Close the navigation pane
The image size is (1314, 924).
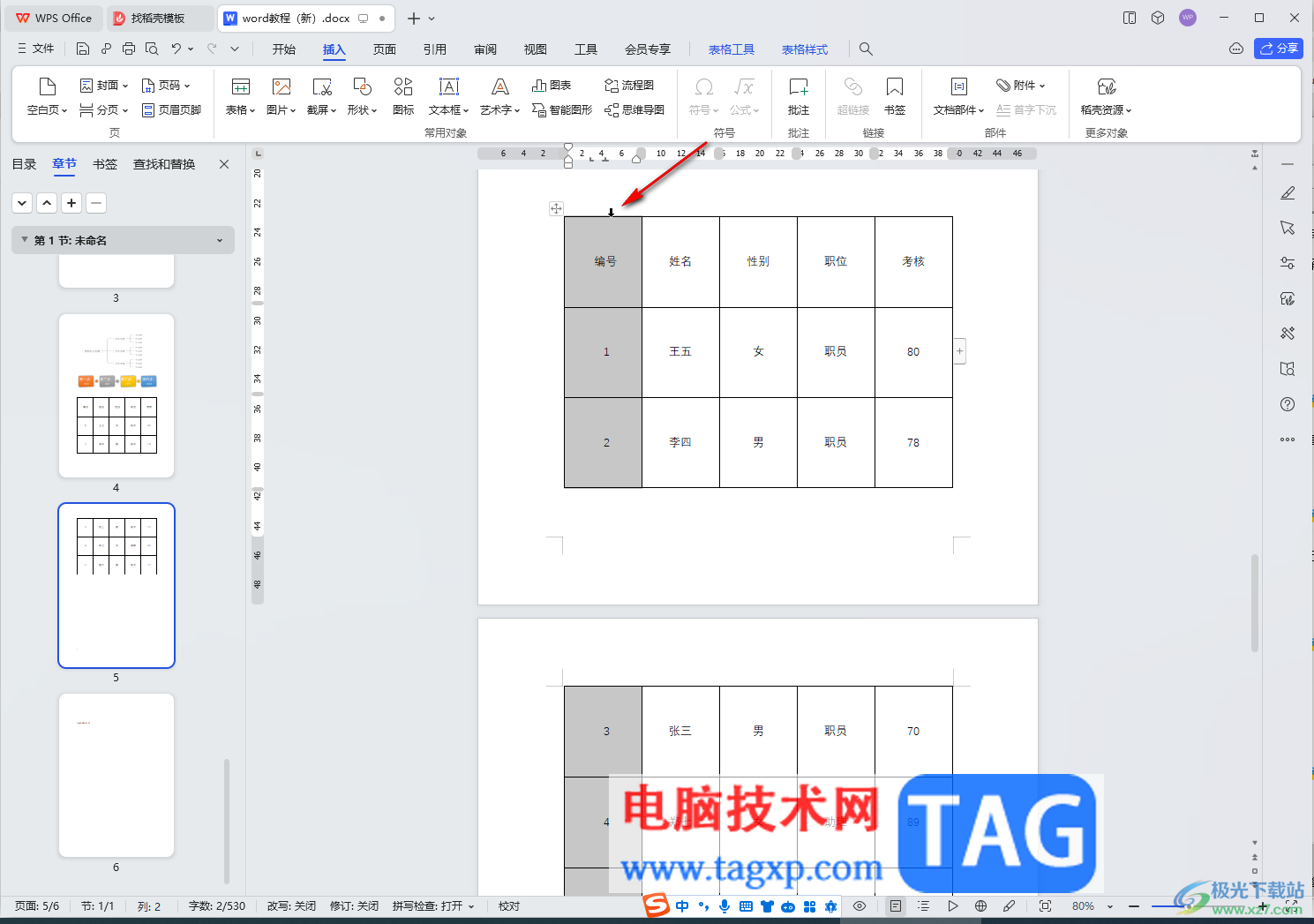click(x=224, y=164)
